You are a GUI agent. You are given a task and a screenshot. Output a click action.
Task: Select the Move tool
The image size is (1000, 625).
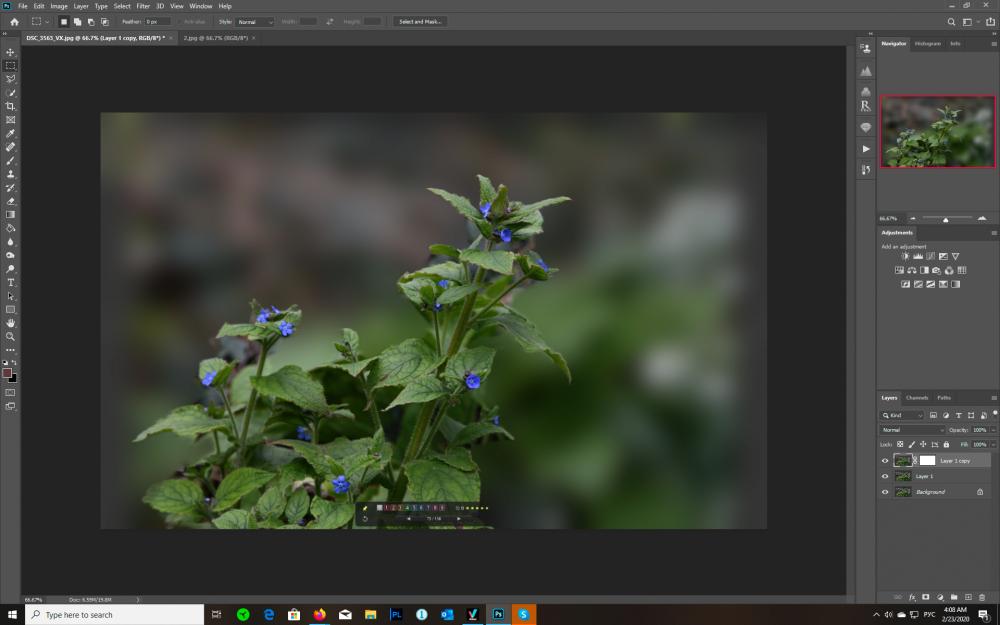pyautogui.click(x=10, y=52)
